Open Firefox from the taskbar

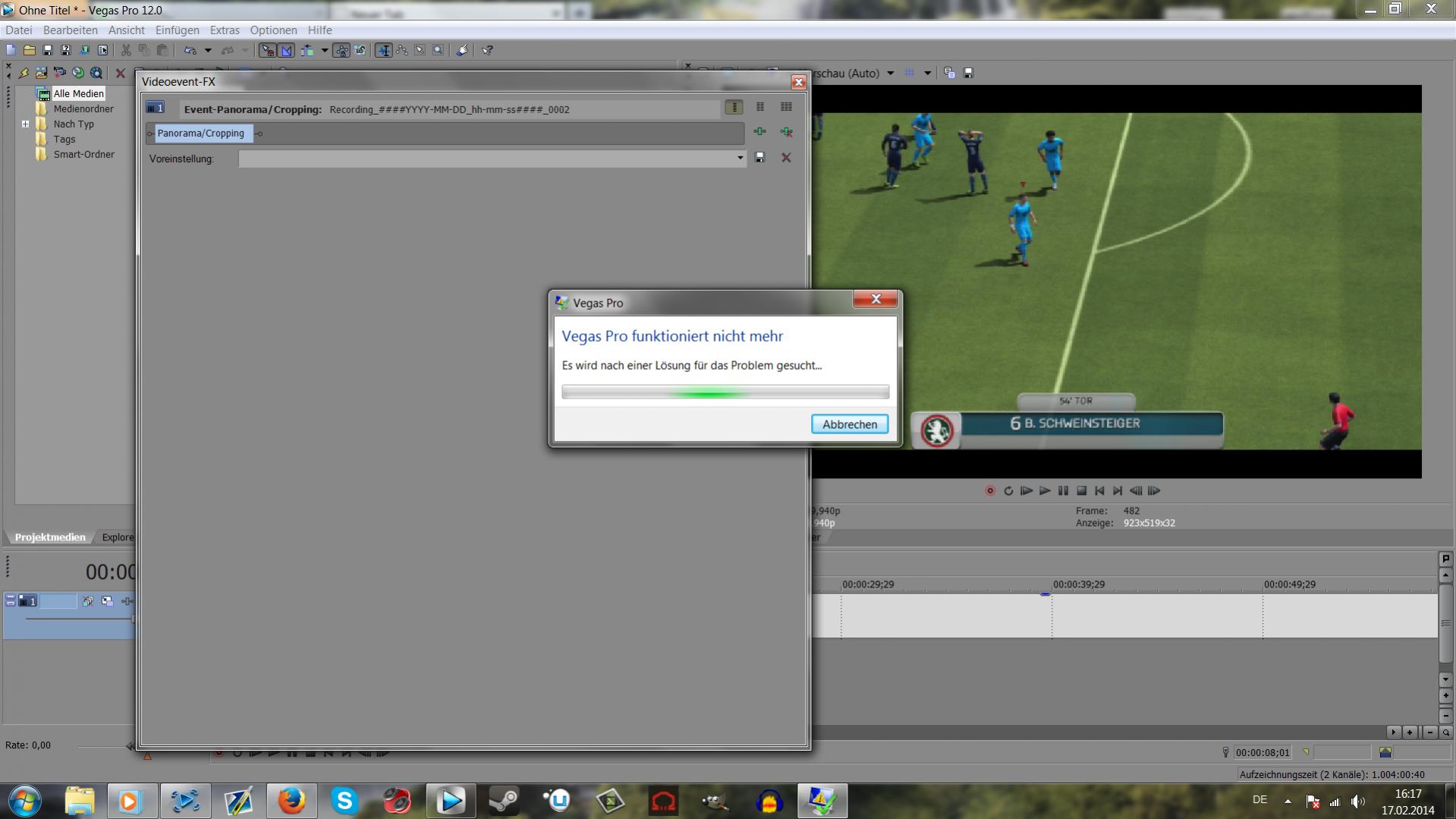point(291,801)
